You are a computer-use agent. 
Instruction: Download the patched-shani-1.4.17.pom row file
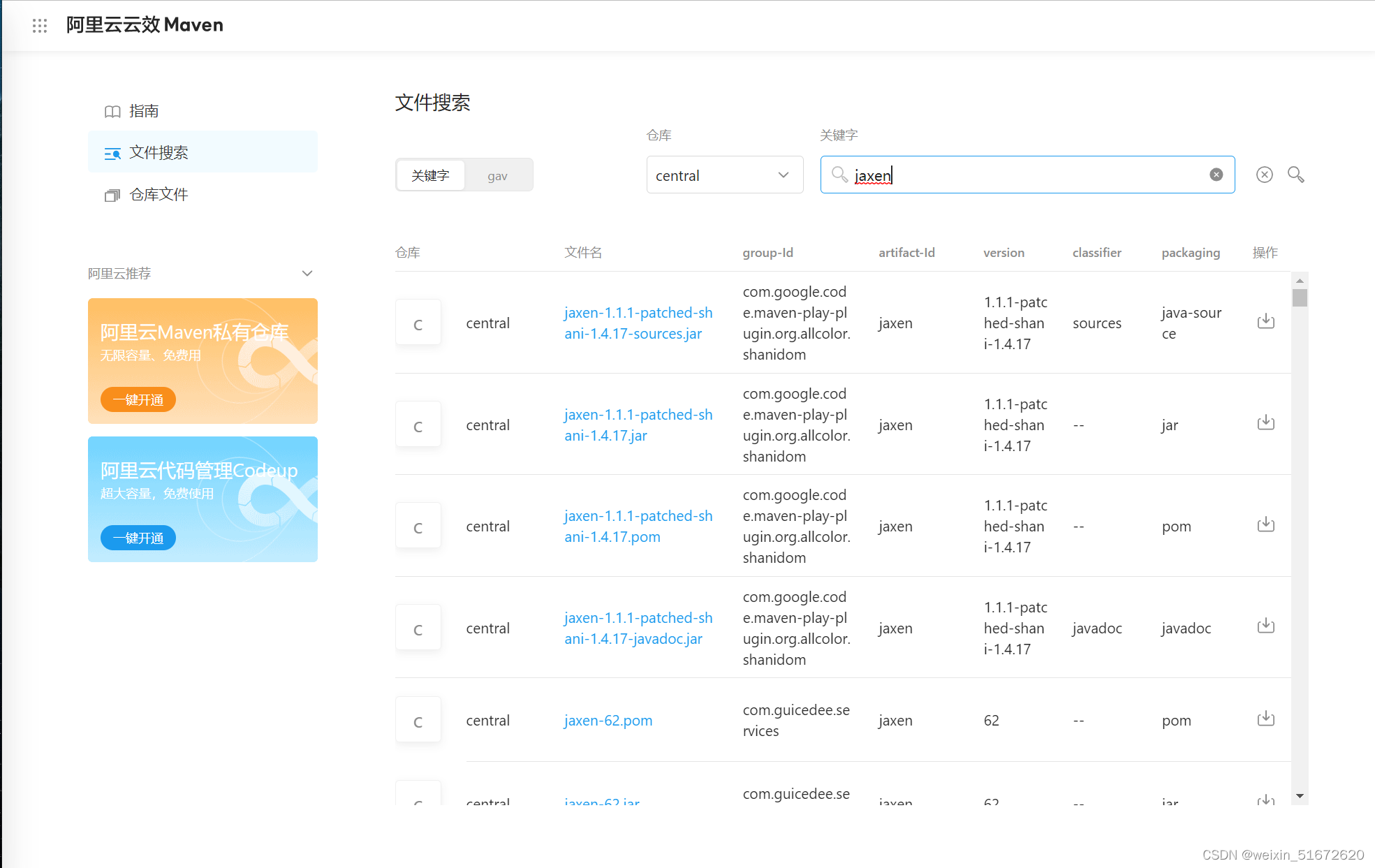pos(1266,524)
